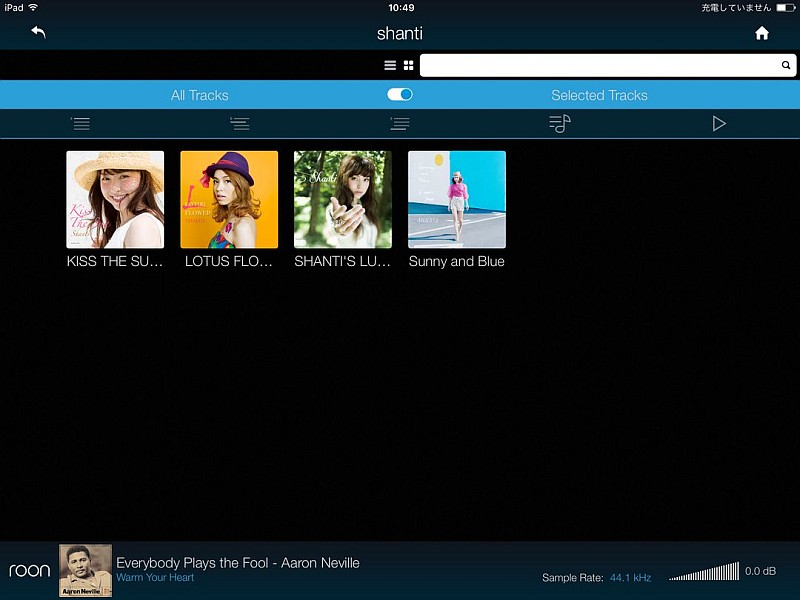Click the roon logo
800x600 pixels.
[x=30, y=570]
